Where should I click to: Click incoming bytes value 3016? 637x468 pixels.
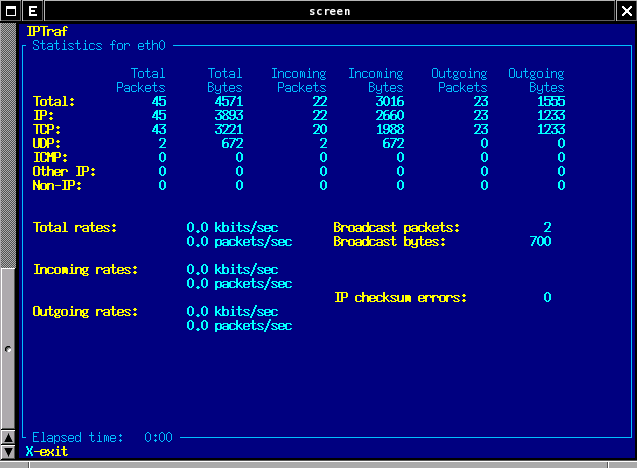390,101
